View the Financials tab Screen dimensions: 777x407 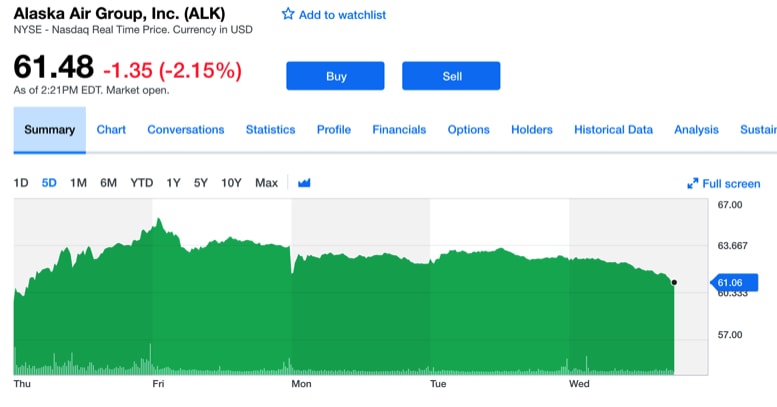tap(399, 130)
